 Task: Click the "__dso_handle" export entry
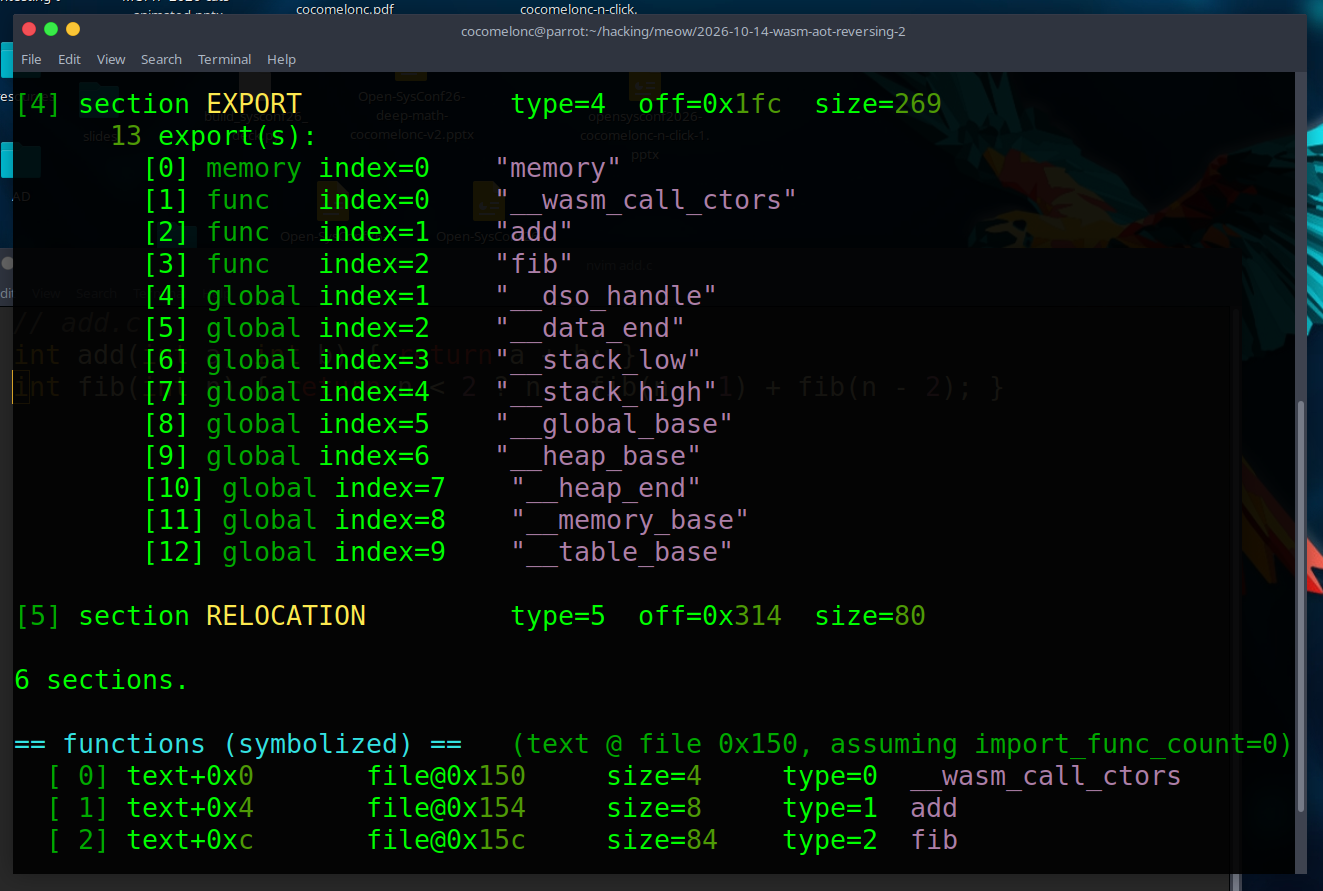[x=606, y=296]
